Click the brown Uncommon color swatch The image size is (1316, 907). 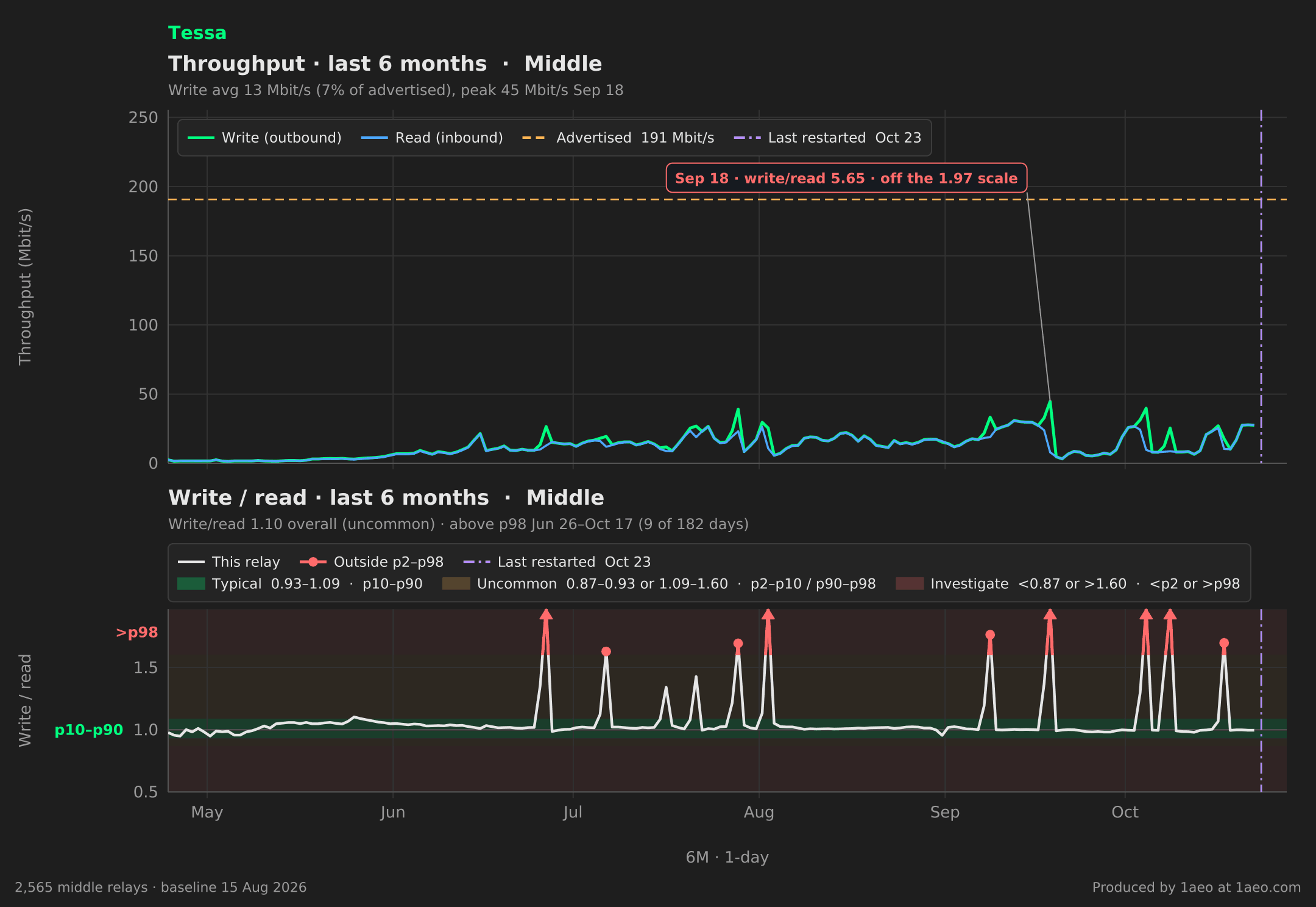(456, 584)
